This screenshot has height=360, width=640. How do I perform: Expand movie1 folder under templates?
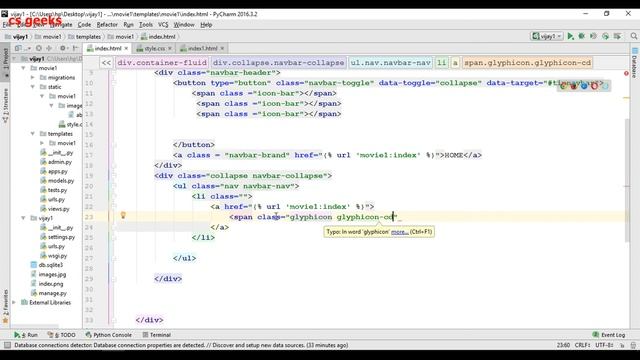pyautogui.click(x=42, y=143)
